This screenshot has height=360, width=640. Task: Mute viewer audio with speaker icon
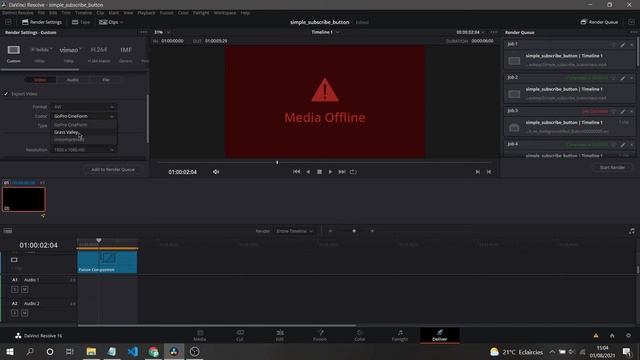click(x=216, y=172)
